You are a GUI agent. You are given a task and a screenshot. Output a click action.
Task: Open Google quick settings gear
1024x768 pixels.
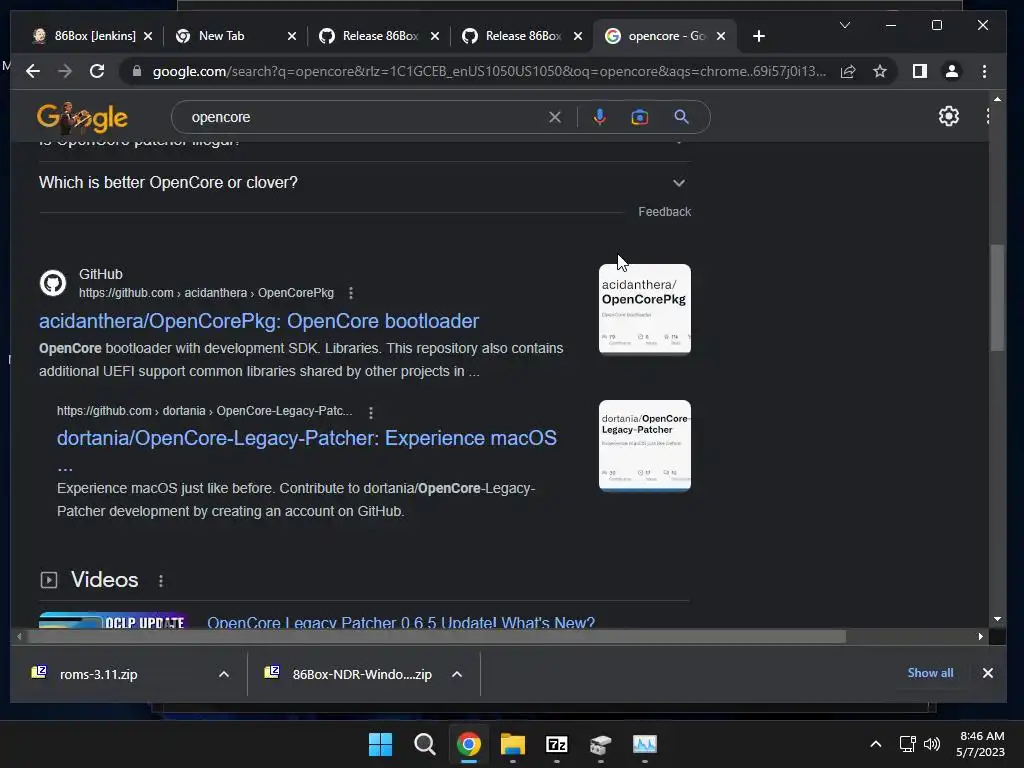click(x=948, y=116)
